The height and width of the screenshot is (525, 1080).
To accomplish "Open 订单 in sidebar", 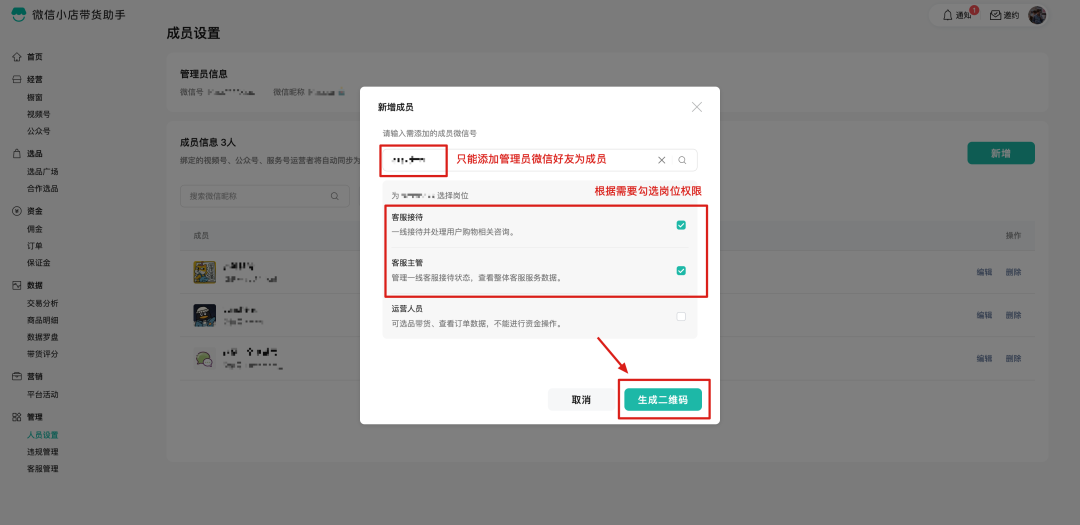I will click(x=34, y=245).
